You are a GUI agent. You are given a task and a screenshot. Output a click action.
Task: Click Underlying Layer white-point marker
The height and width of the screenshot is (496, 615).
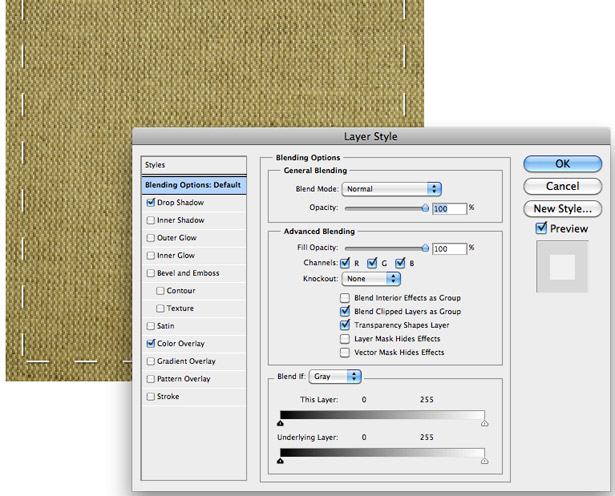click(485, 461)
